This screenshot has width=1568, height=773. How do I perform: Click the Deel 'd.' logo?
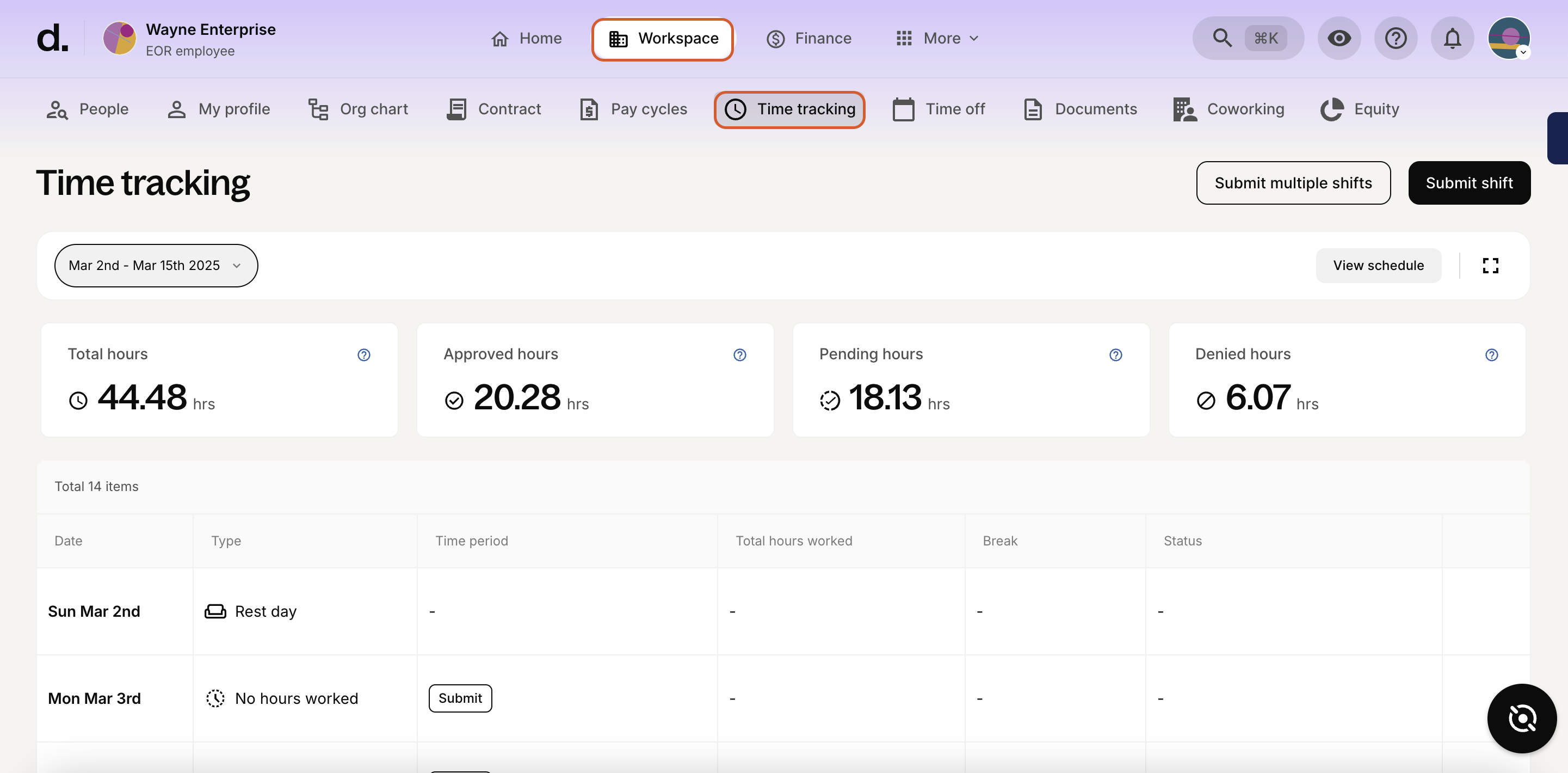[x=52, y=38]
